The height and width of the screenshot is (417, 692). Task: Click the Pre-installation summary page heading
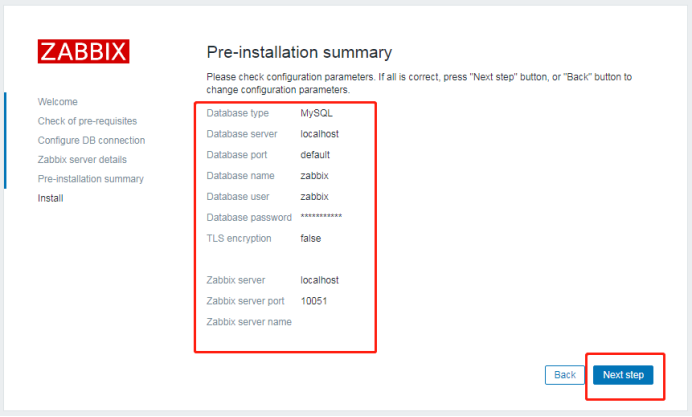click(299, 52)
